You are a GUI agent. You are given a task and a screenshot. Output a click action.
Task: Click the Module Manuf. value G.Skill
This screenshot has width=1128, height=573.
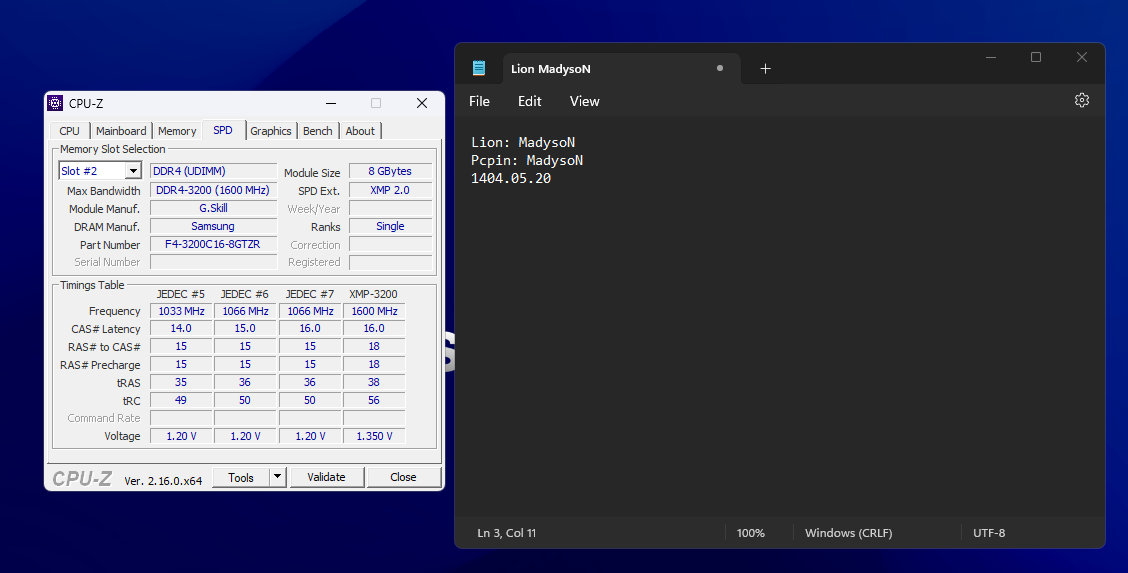pyautogui.click(x=213, y=208)
